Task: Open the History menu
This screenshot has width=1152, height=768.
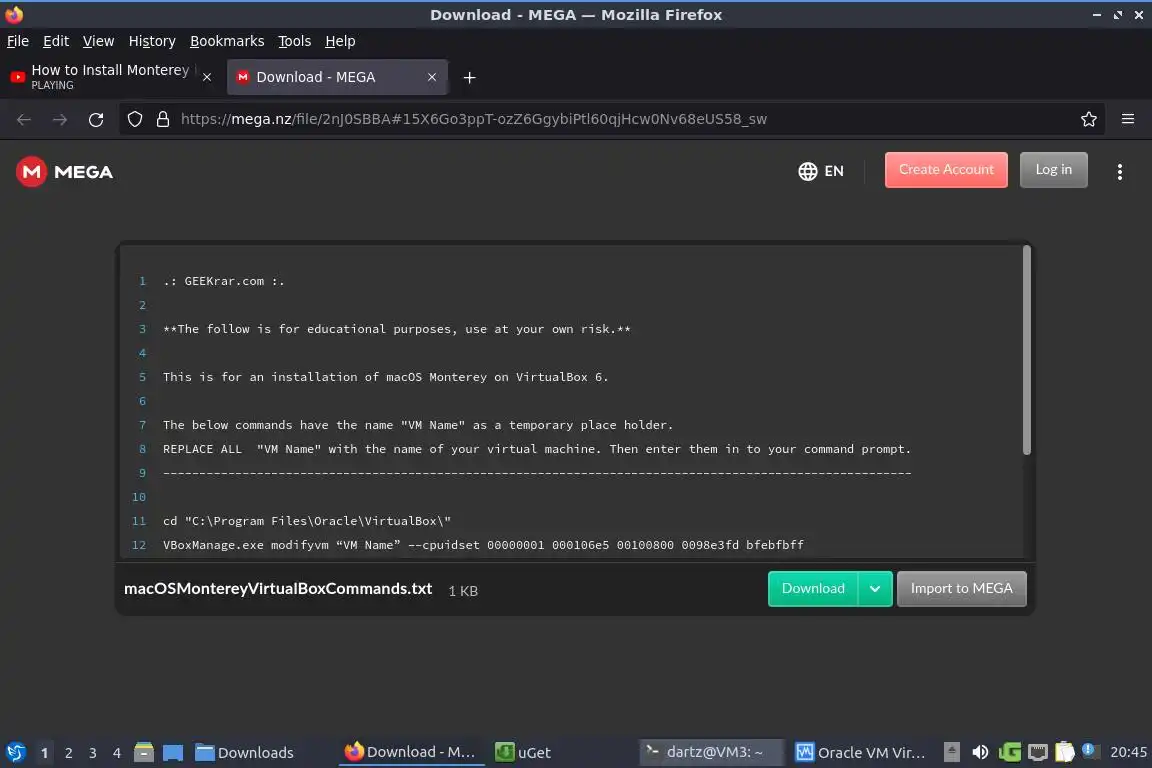Action: pyautogui.click(x=152, y=41)
